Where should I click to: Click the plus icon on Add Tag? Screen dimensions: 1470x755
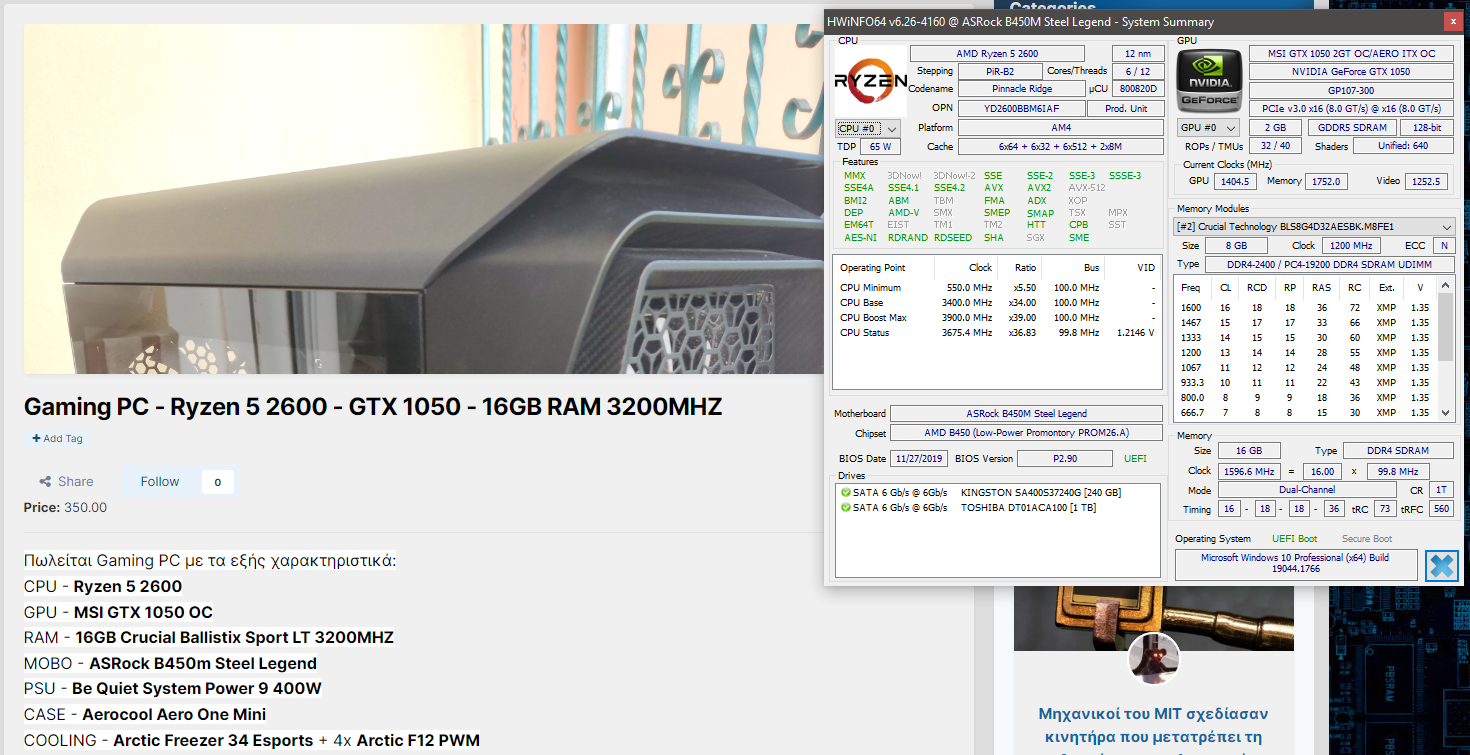[x=36, y=438]
